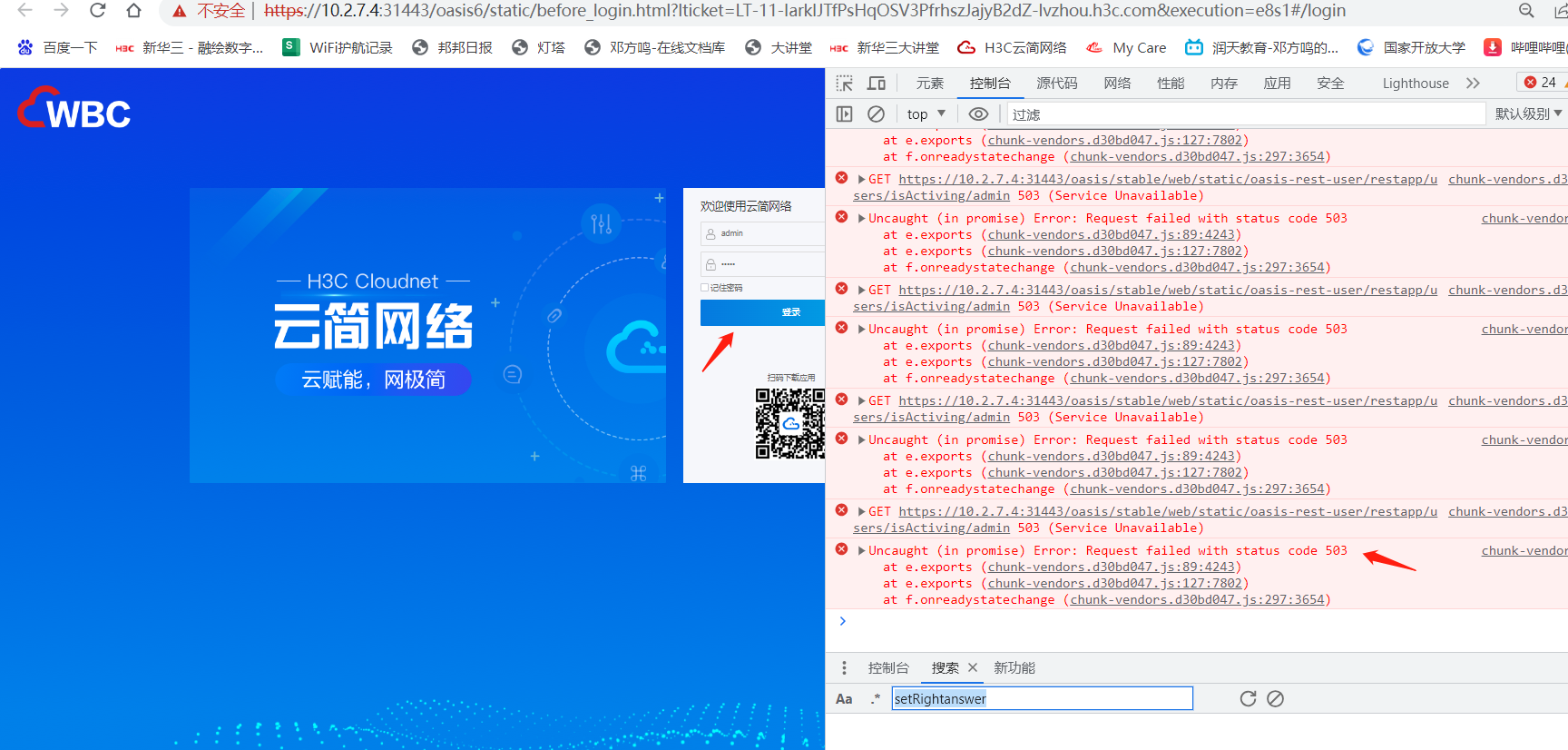Toggle the console sidebar panel
The image size is (1568, 750).
pos(845,114)
